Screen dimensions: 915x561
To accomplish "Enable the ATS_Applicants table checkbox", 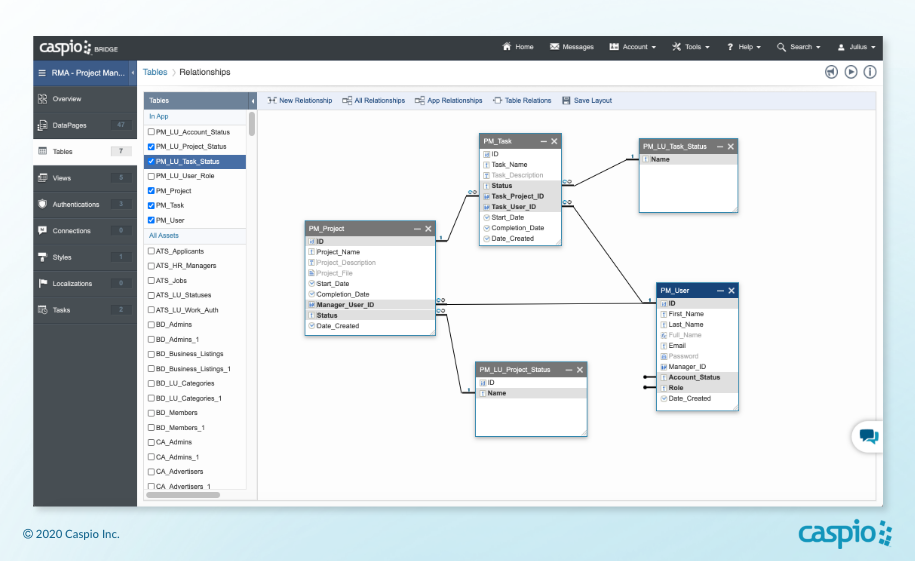I will coord(151,251).
